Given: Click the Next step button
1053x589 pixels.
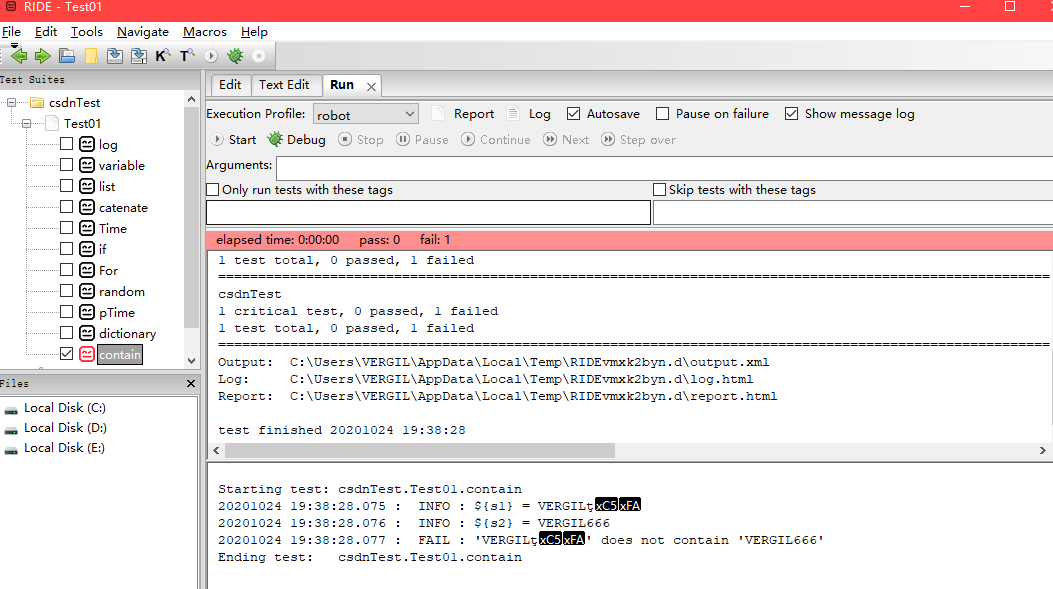Looking at the screenshot, I should click(566, 140).
